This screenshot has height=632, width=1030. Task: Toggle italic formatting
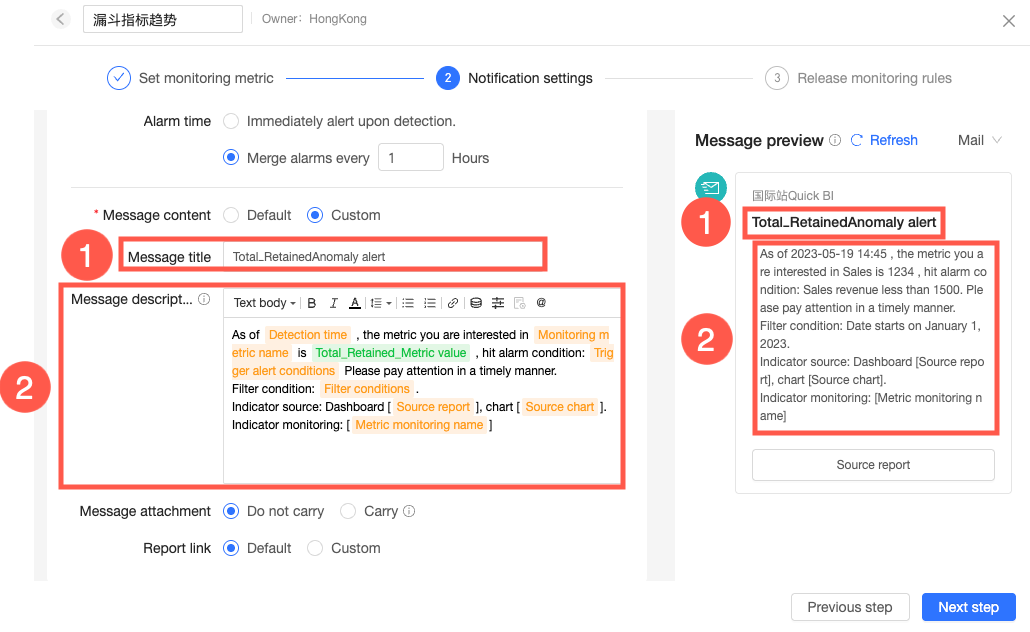coord(334,303)
